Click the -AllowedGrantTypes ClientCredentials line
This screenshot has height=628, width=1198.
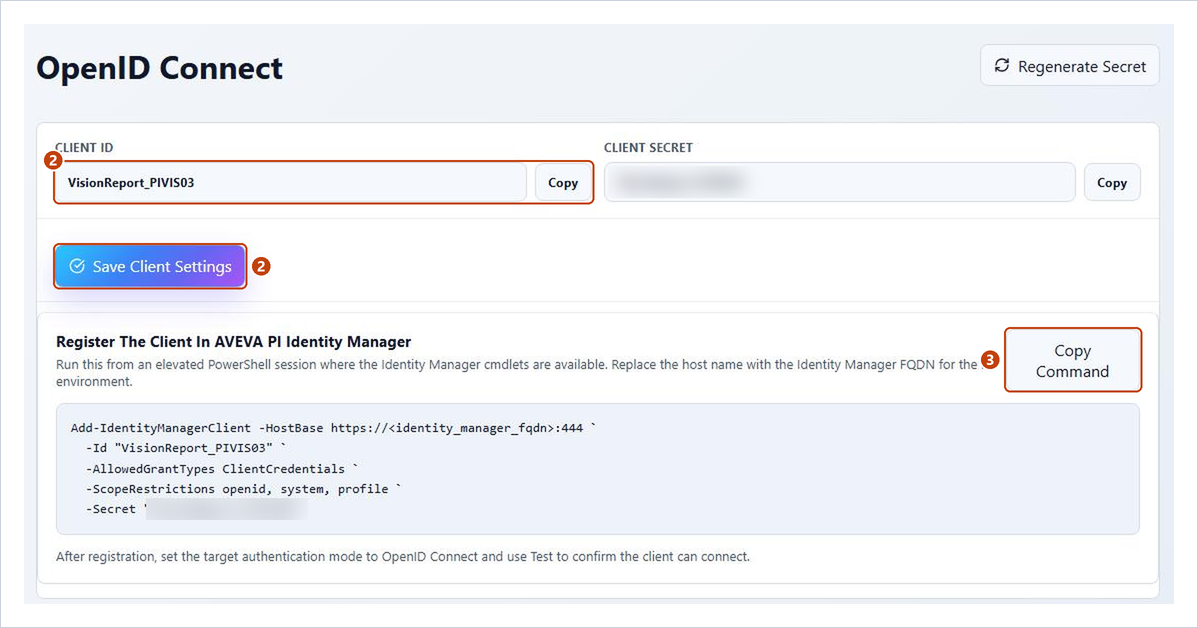click(222, 468)
